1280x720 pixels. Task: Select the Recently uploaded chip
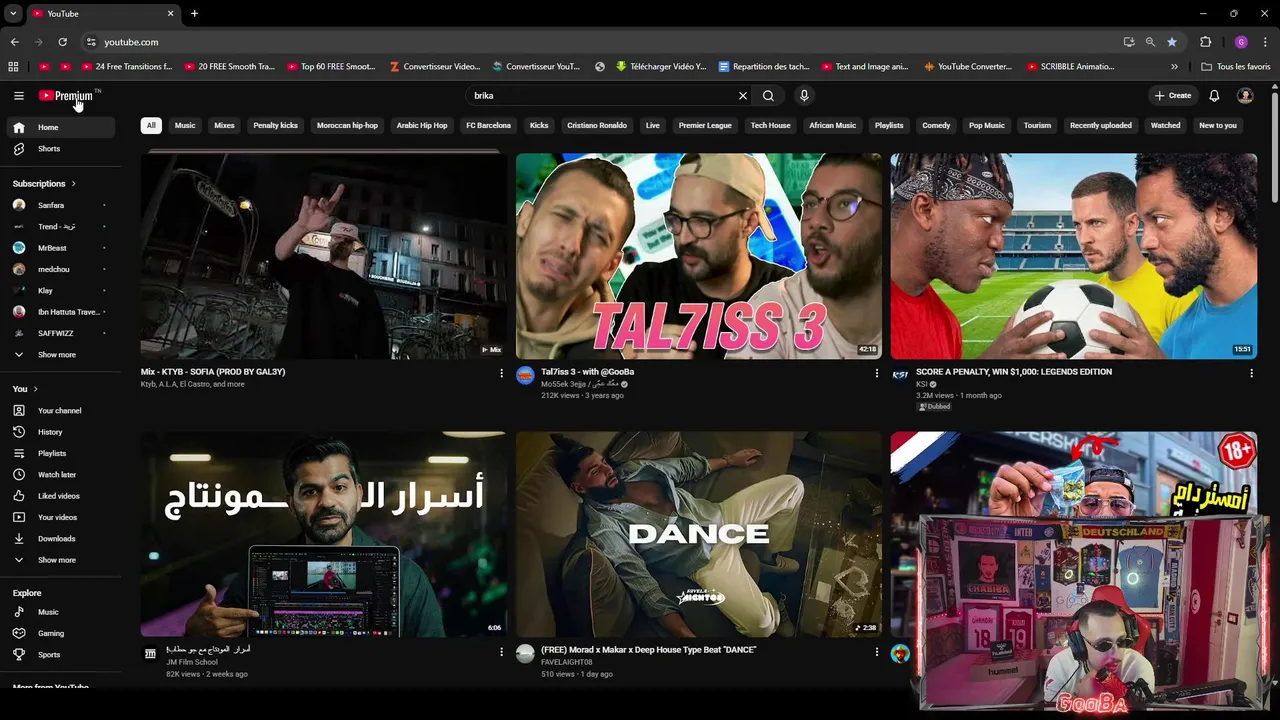click(1101, 126)
